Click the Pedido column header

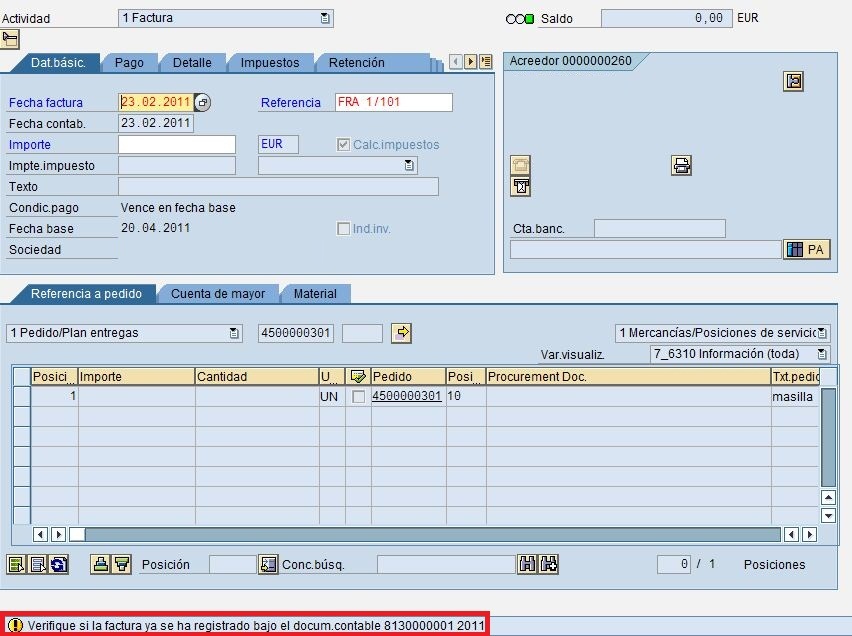point(408,377)
